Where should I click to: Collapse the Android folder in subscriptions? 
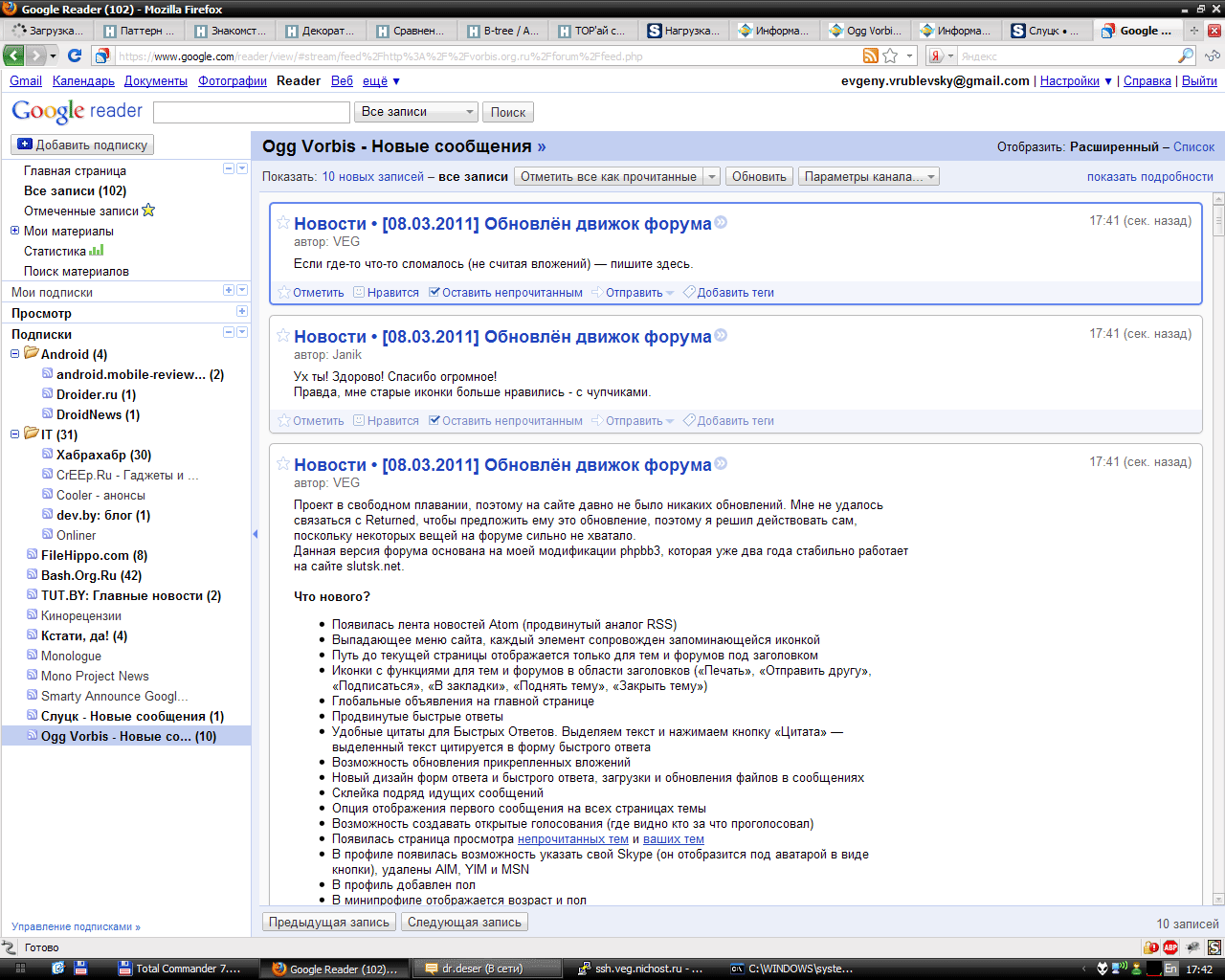[x=15, y=354]
